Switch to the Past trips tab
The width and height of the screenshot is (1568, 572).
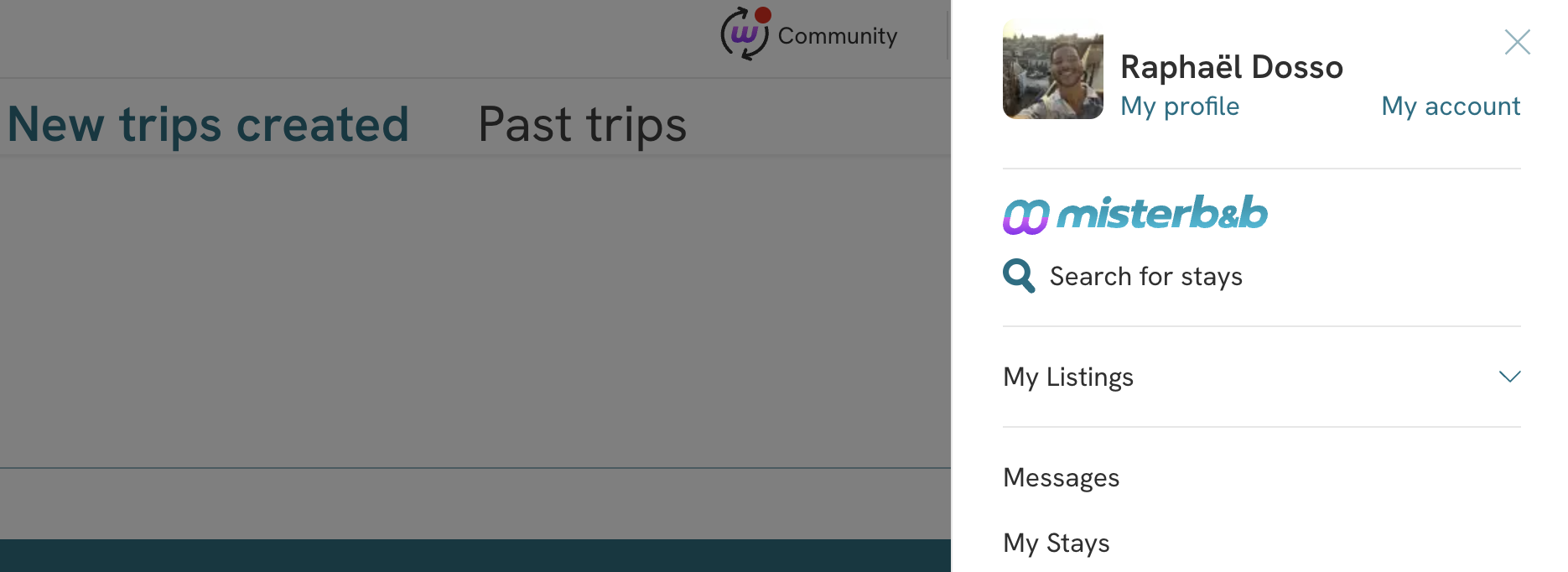tap(582, 125)
